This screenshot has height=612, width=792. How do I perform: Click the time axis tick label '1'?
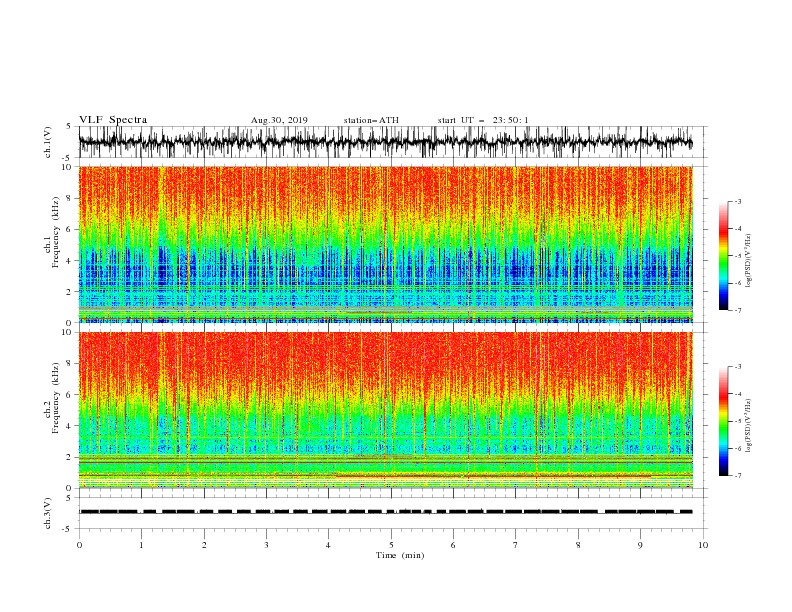pos(141,545)
